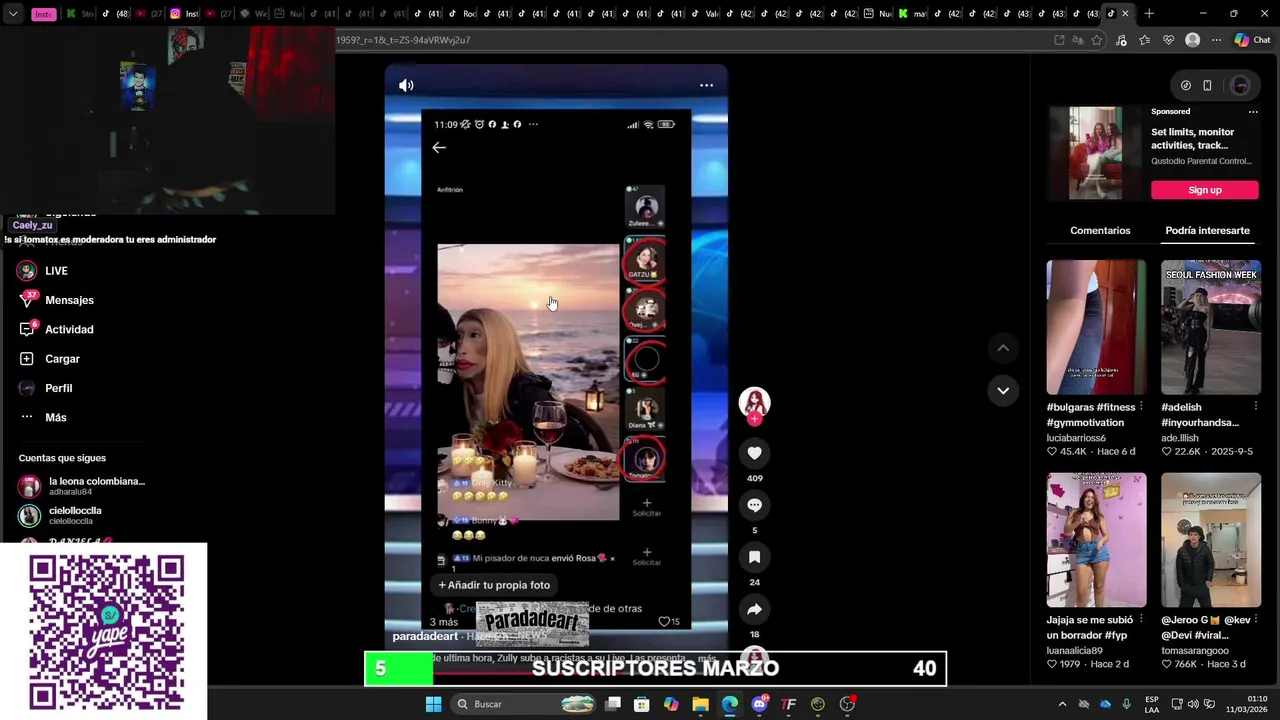The width and height of the screenshot is (1280, 720).
Task: Open the Sponsored ad options menu
Action: (1252, 112)
